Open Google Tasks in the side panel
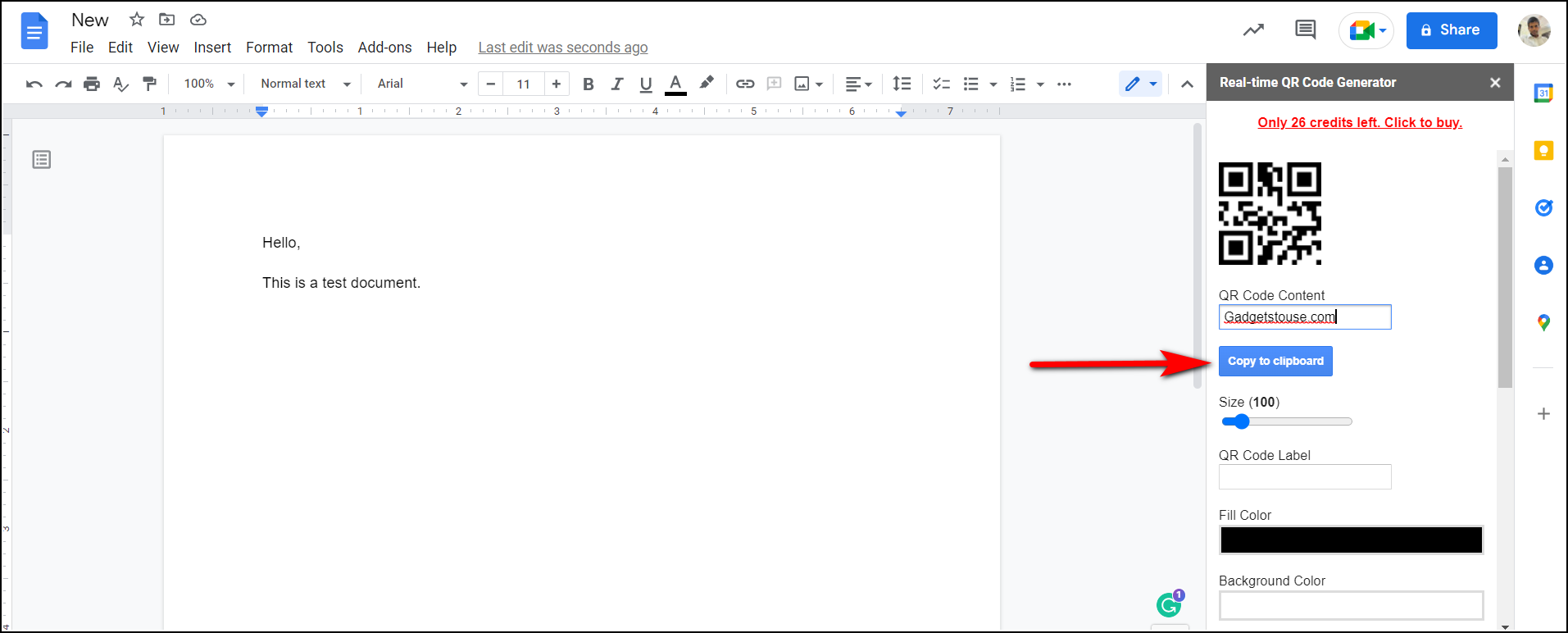Image resolution: width=1568 pixels, height=633 pixels. pos(1543,207)
